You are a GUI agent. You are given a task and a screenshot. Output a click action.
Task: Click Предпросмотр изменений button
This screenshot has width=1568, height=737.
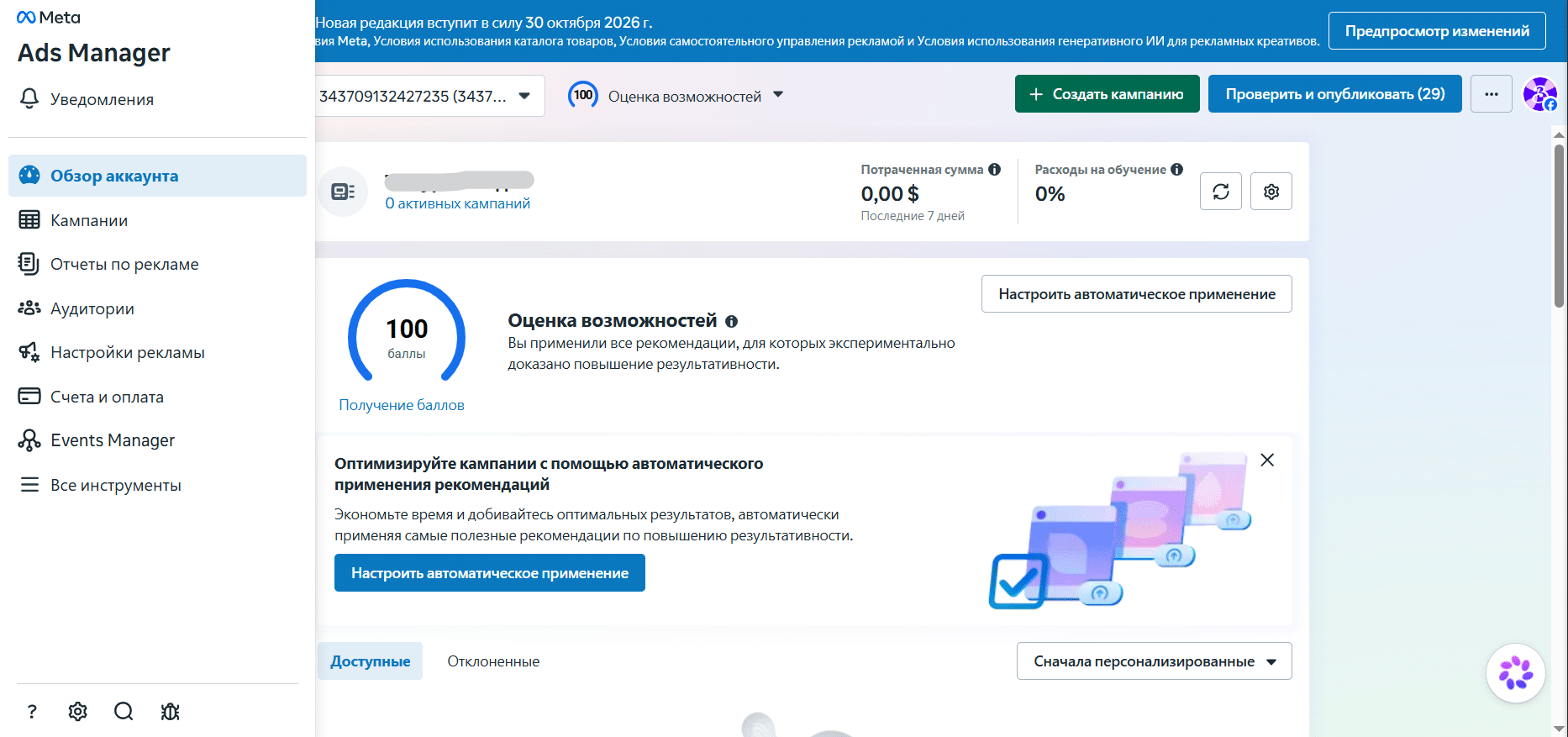(1437, 31)
